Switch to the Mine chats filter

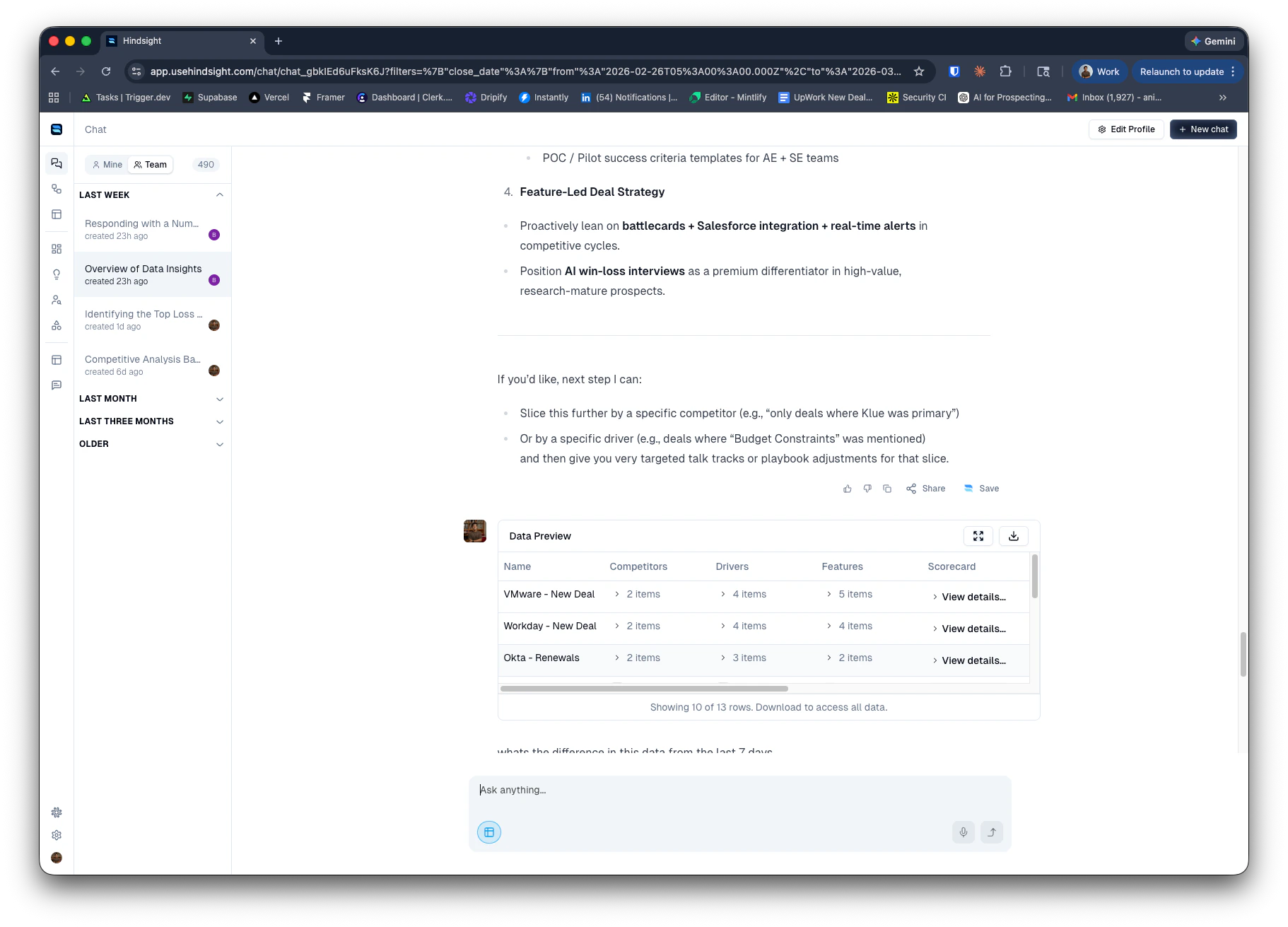[107, 164]
